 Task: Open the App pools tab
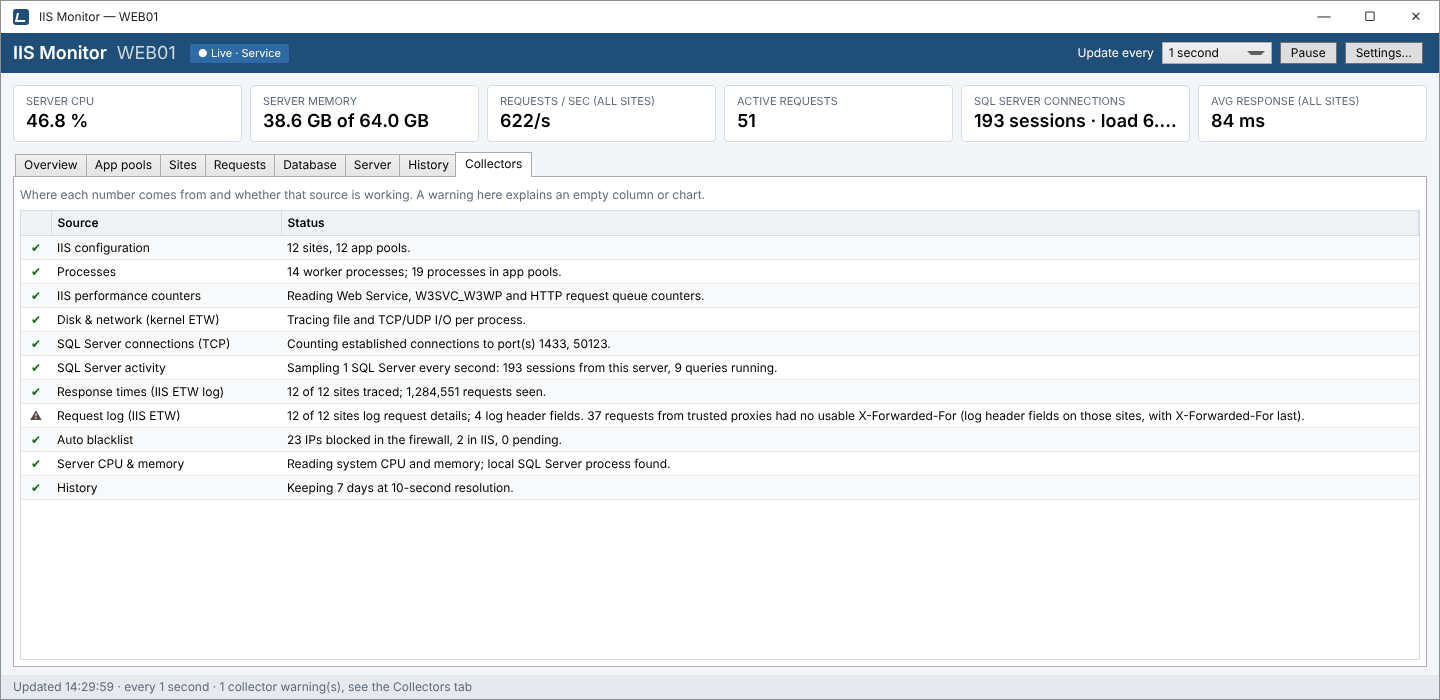coord(123,165)
